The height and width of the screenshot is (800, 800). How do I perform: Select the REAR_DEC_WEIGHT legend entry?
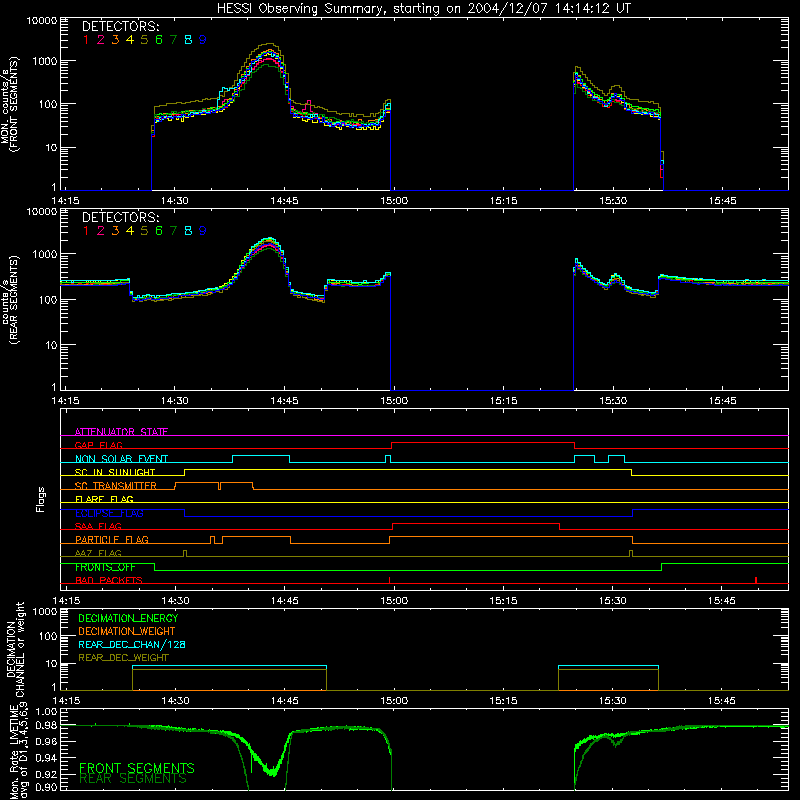123,658
